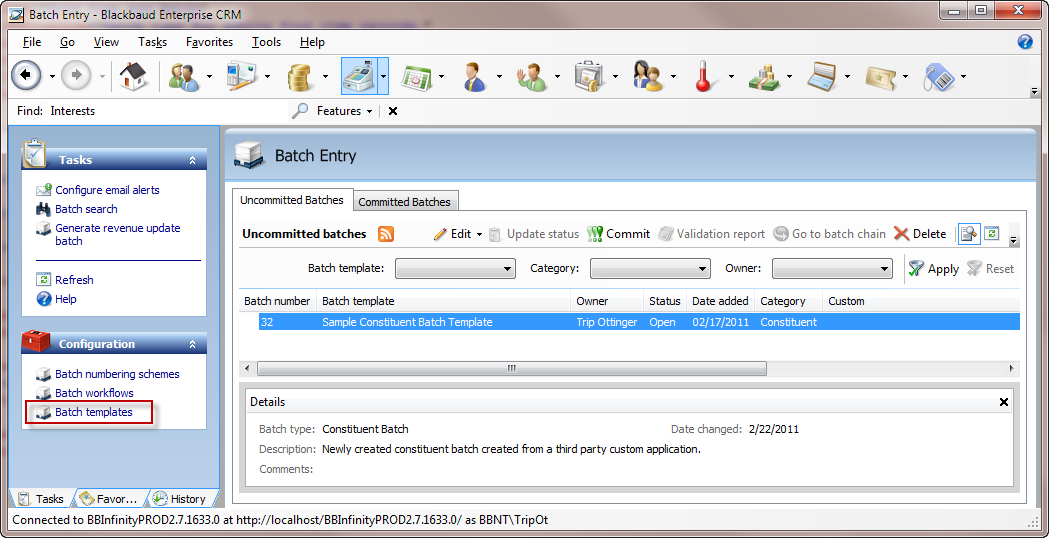Screen dimensions: 1049x538
Task: Click the cash register Batch Entry icon
Action: 358,76
